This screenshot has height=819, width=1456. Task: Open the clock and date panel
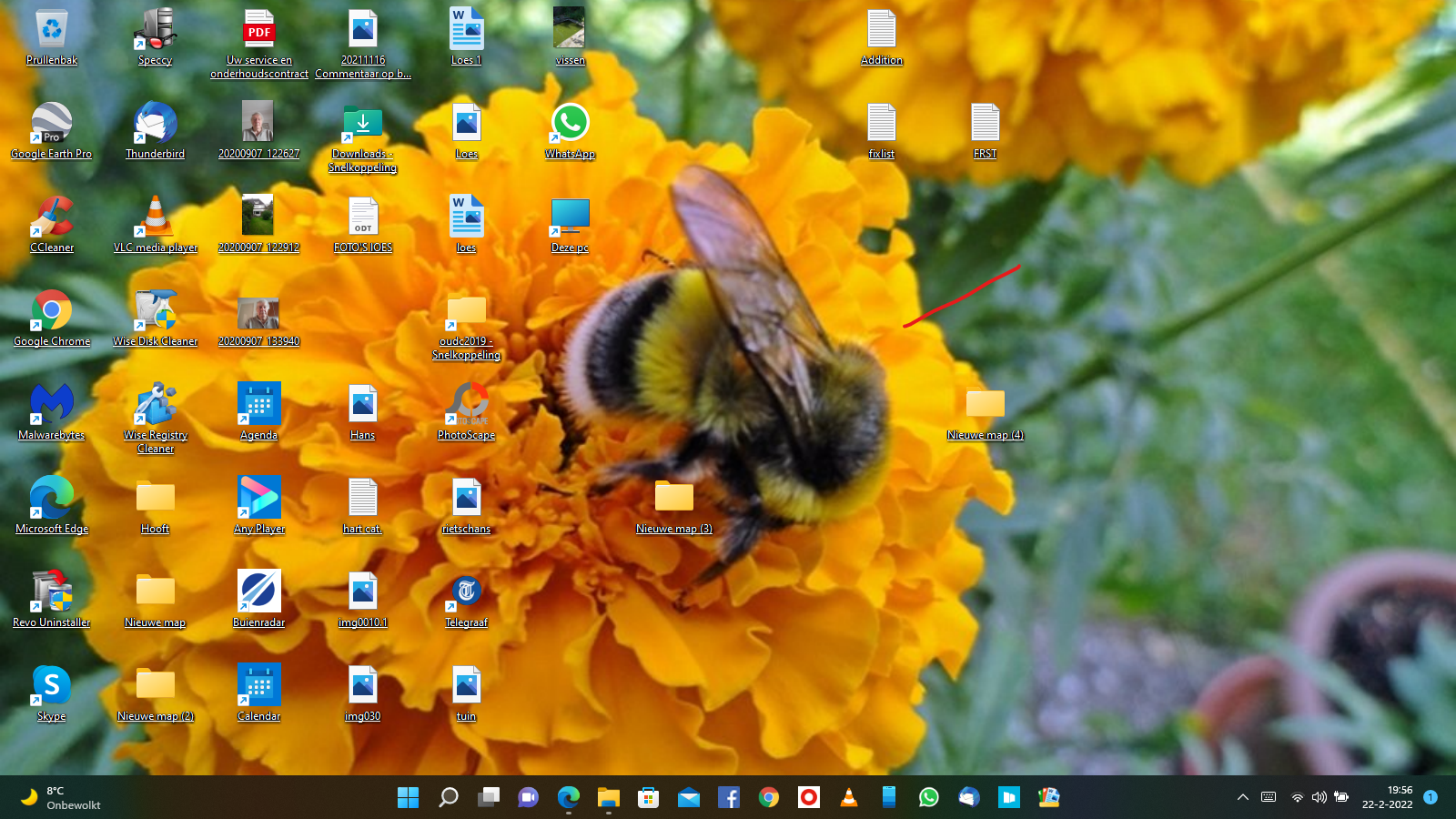click(1387, 798)
